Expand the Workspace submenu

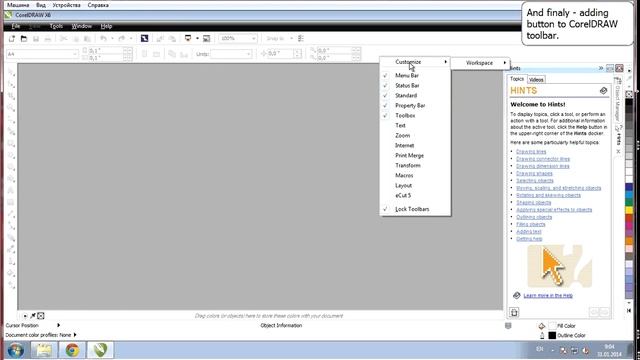point(481,63)
